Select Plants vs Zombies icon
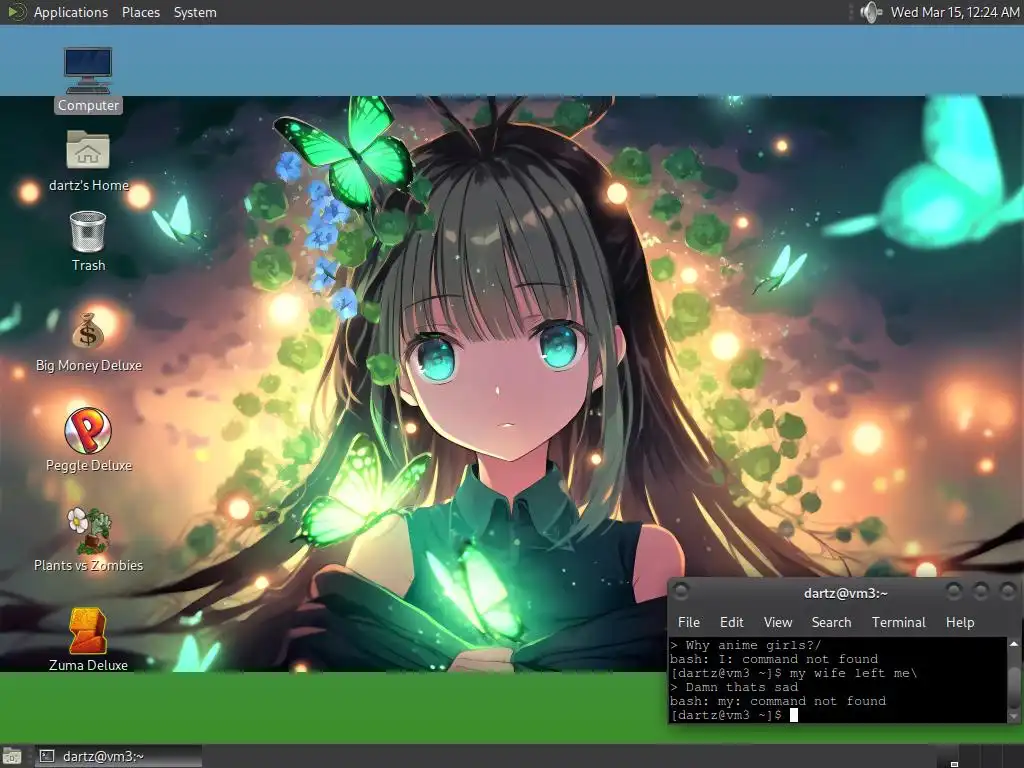The height and width of the screenshot is (768, 1024). [x=88, y=530]
